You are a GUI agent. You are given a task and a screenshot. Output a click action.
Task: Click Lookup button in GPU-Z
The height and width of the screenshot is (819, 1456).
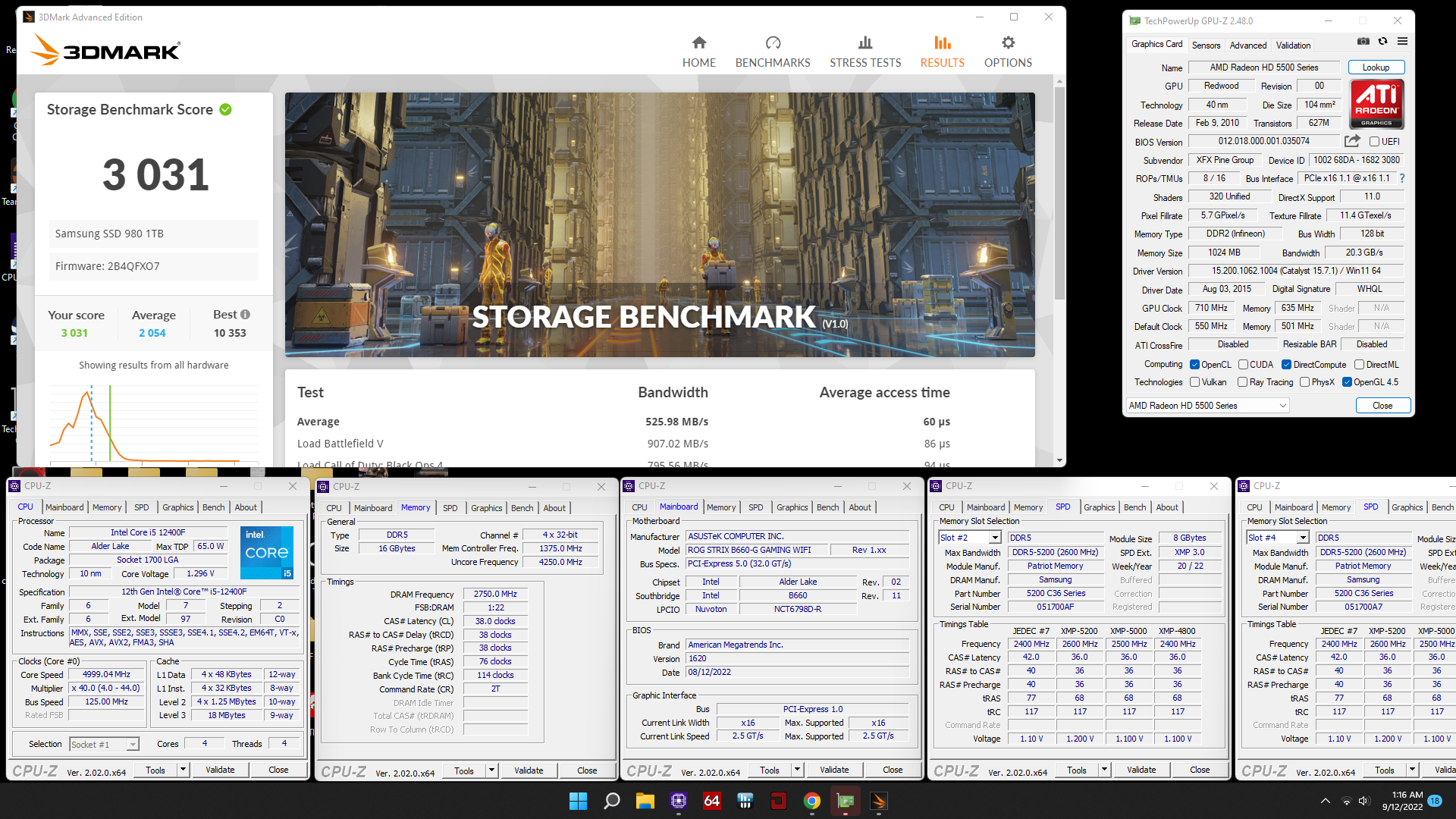point(1376,67)
